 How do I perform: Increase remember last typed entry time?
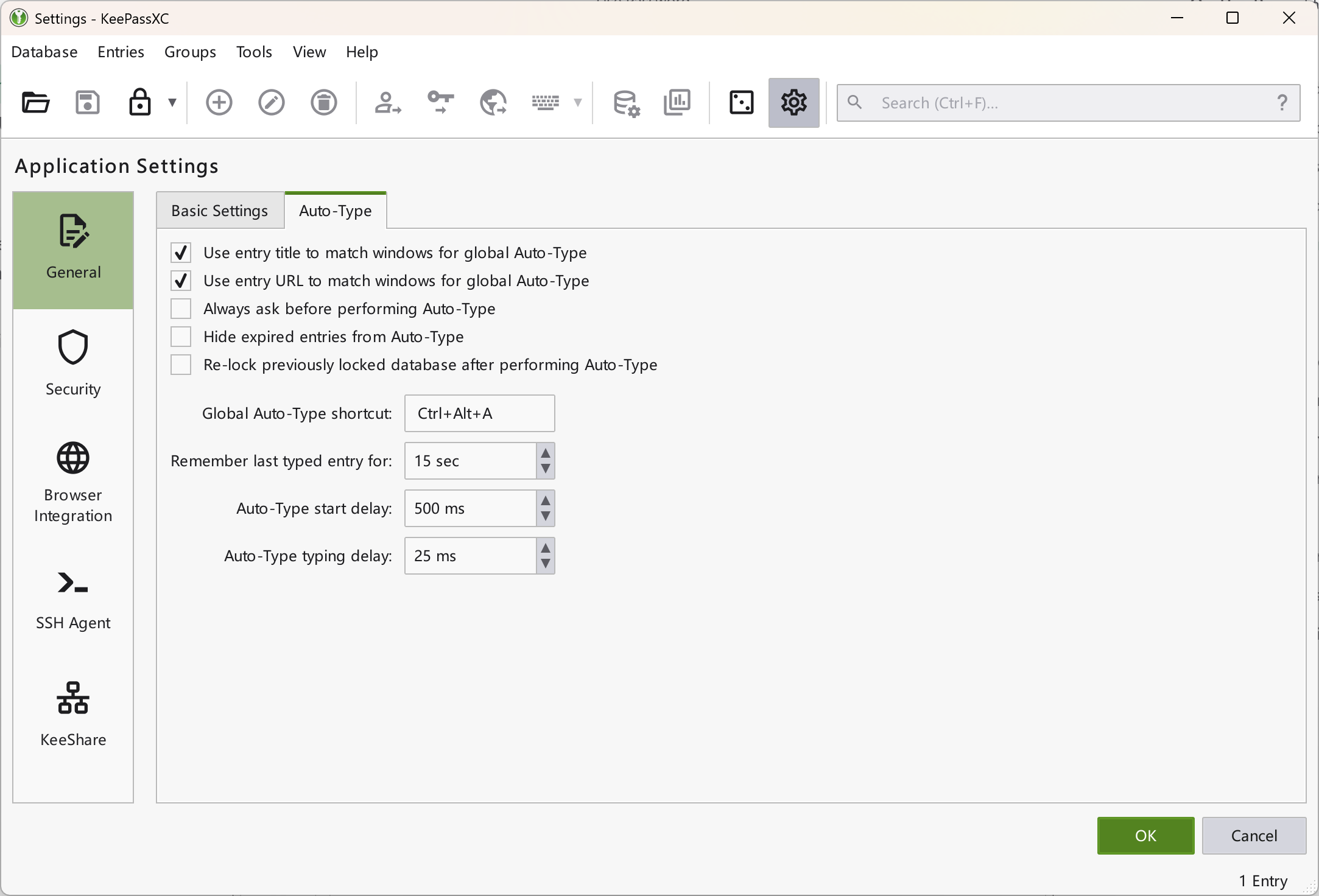(546, 453)
